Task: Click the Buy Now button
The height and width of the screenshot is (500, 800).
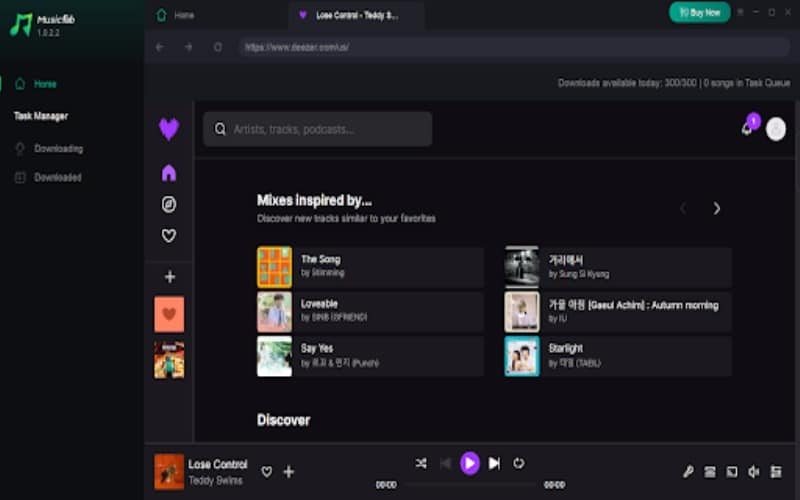Action: coord(699,12)
